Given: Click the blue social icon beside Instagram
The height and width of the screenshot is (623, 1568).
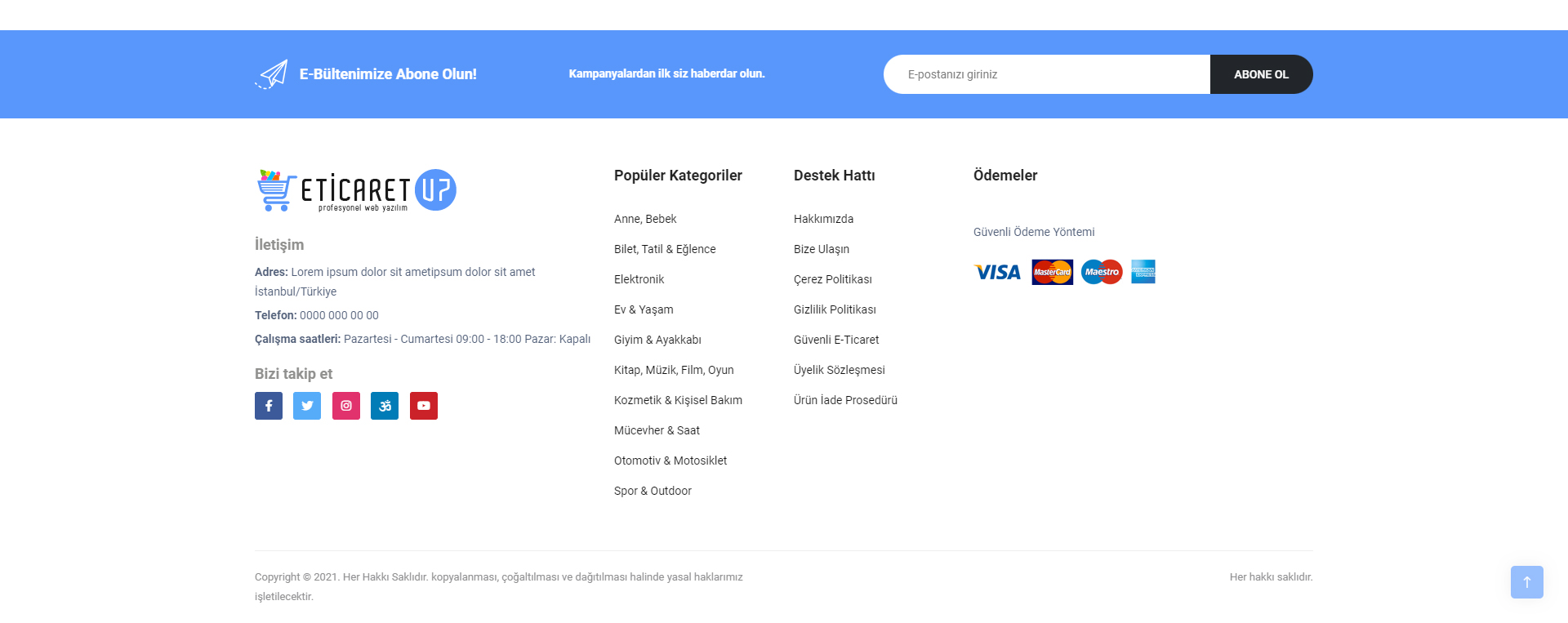Looking at the screenshot, I should [x=385, y=406].
